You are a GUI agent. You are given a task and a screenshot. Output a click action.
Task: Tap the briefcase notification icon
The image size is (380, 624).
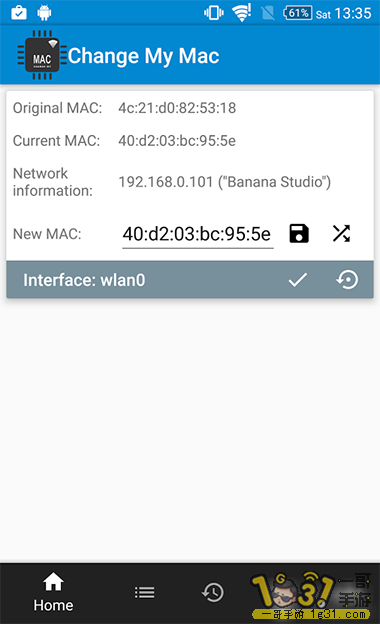(19, 13)
